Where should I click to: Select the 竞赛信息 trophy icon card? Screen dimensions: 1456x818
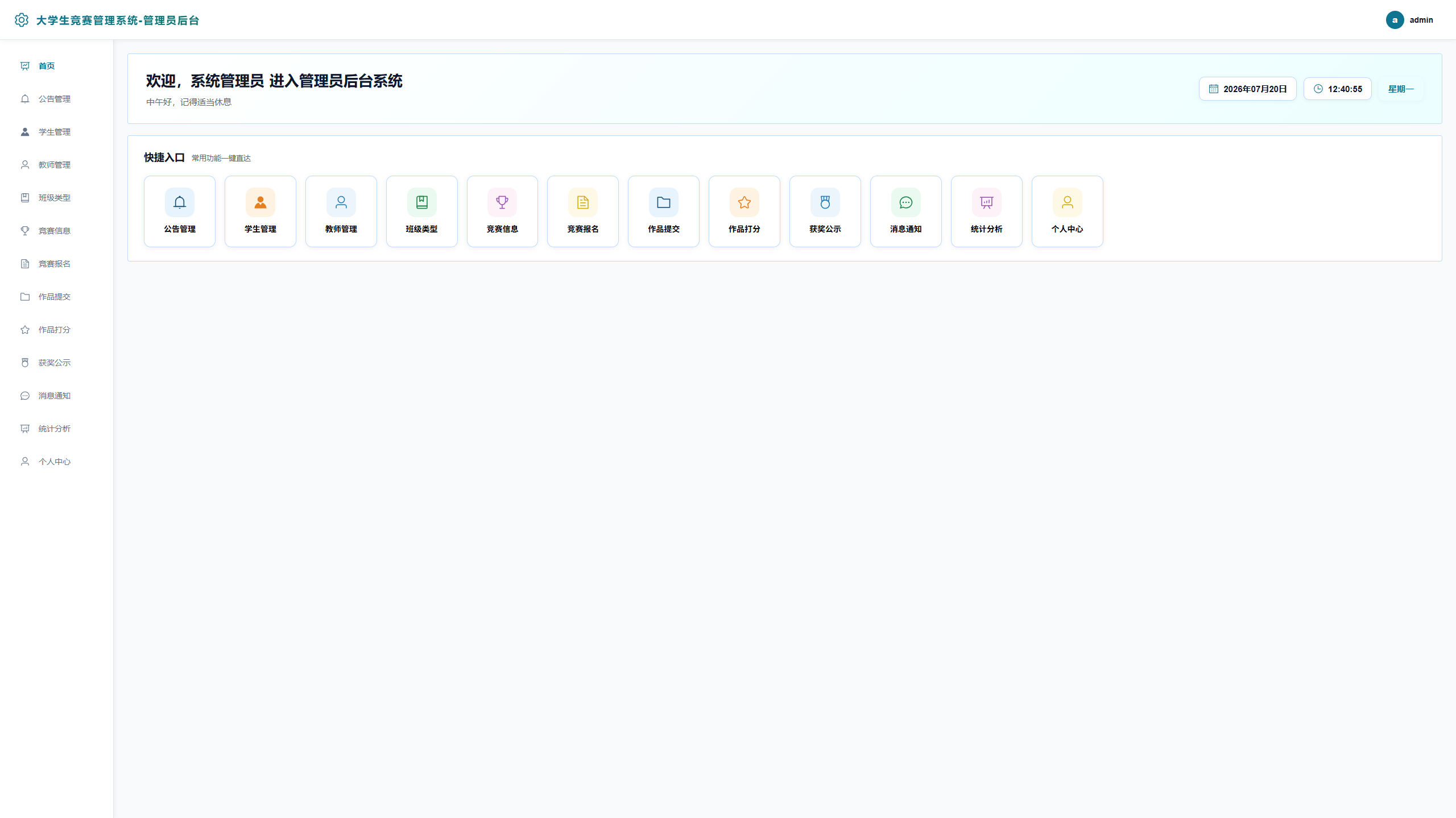502,211
